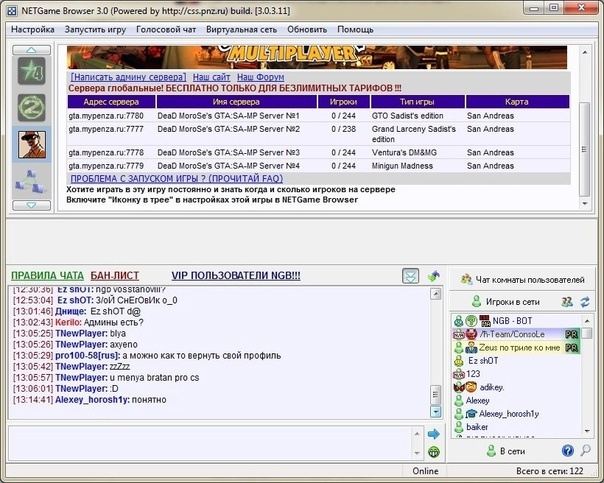This screenshot has height=483, width=604.
Task: Open the Помощь menu
Action: 355,30
